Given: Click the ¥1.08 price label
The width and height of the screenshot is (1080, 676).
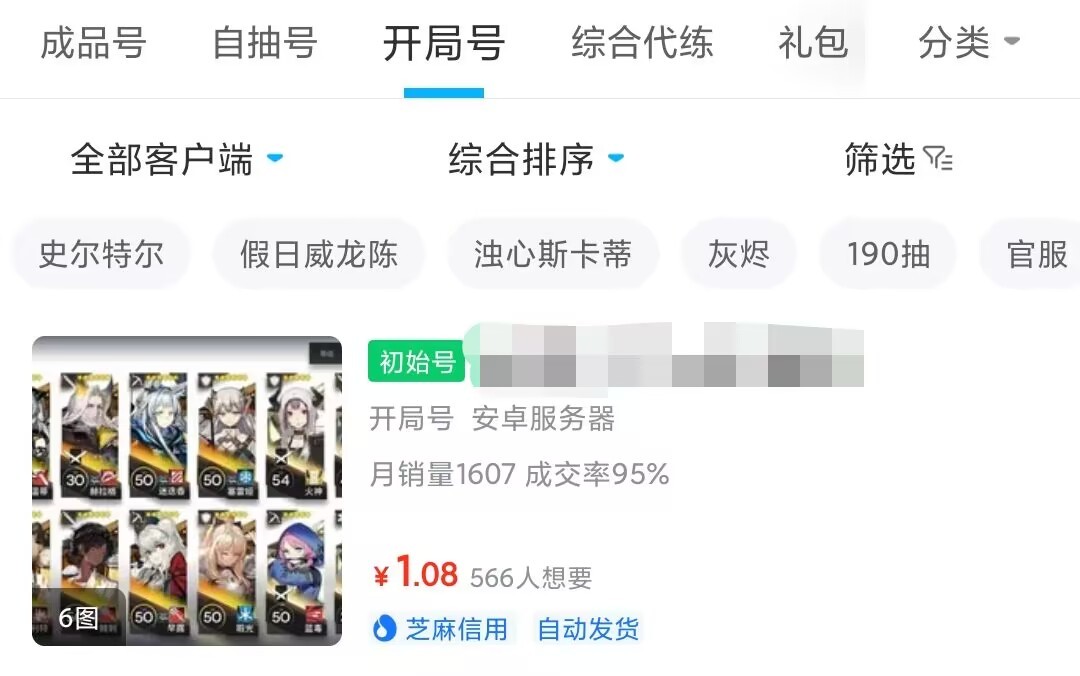Looking at the screenshot, I should (x=415, y=573).
